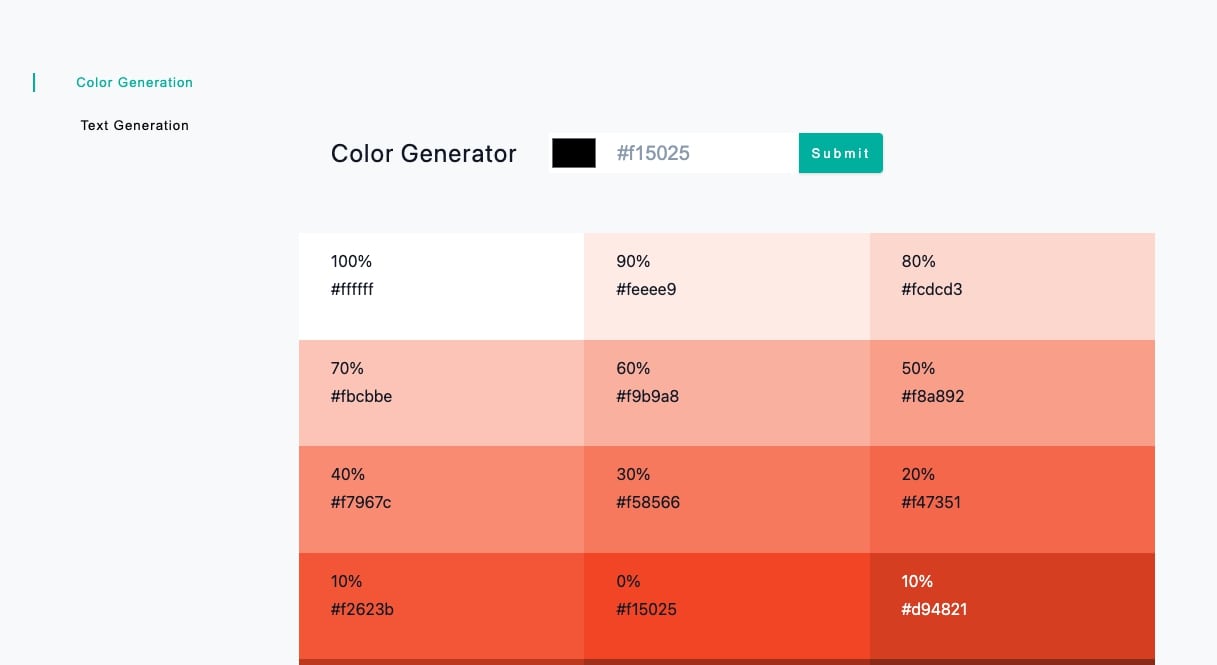Click the Submit button
Viewport: 1217px width, 665px height.
(x=840, y=153)
